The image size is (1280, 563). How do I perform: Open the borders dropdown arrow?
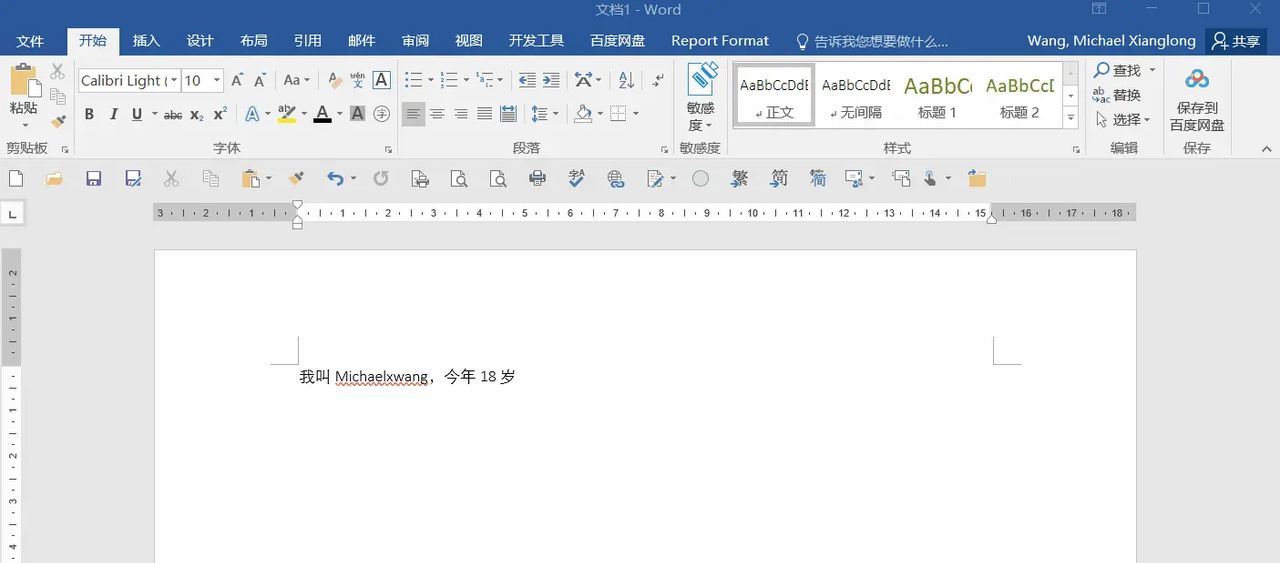coord(635,114)
